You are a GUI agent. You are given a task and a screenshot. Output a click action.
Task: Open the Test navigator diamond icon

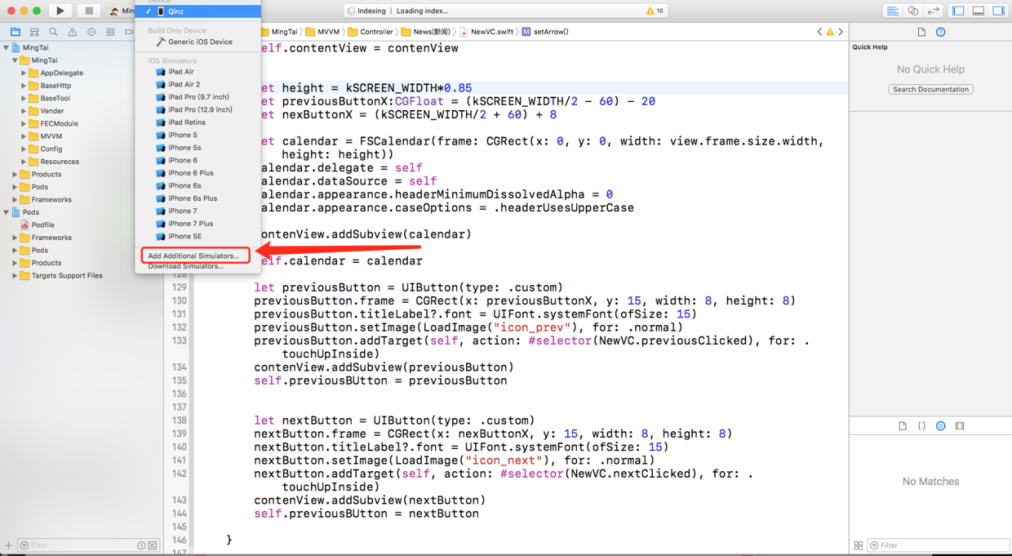point(91,32)
